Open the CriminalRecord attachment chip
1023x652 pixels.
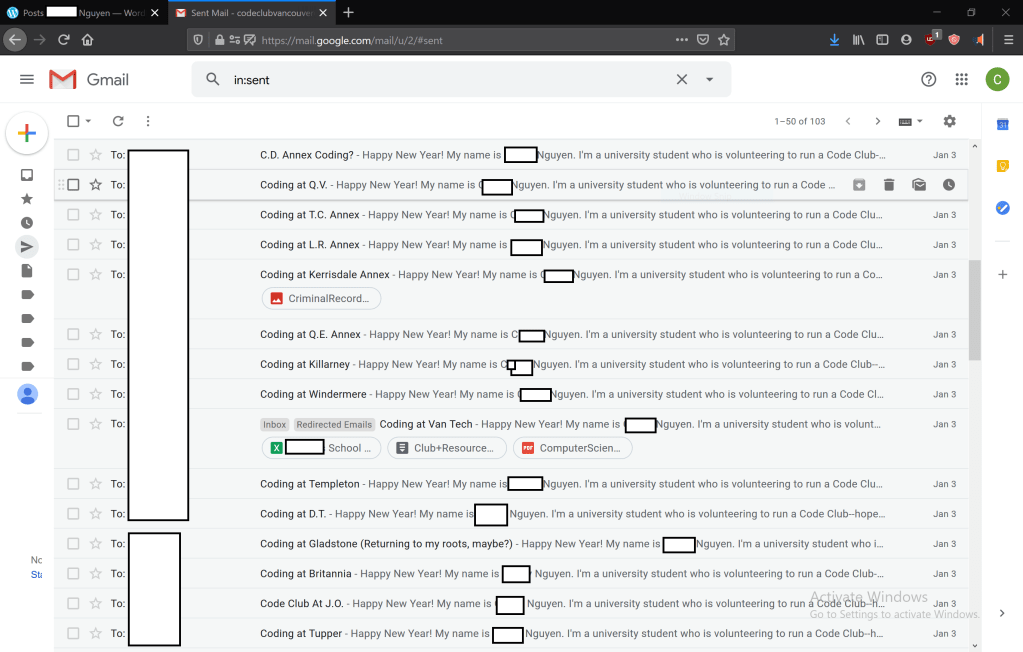coord(321,299)
